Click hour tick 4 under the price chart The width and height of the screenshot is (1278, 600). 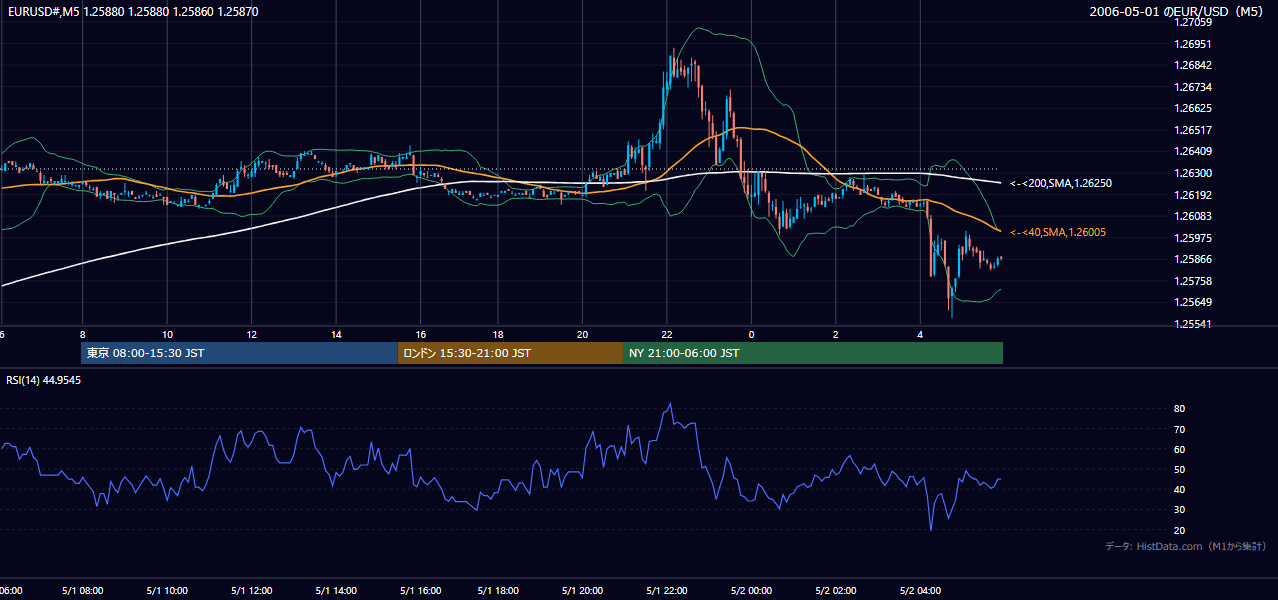(919, 334)
